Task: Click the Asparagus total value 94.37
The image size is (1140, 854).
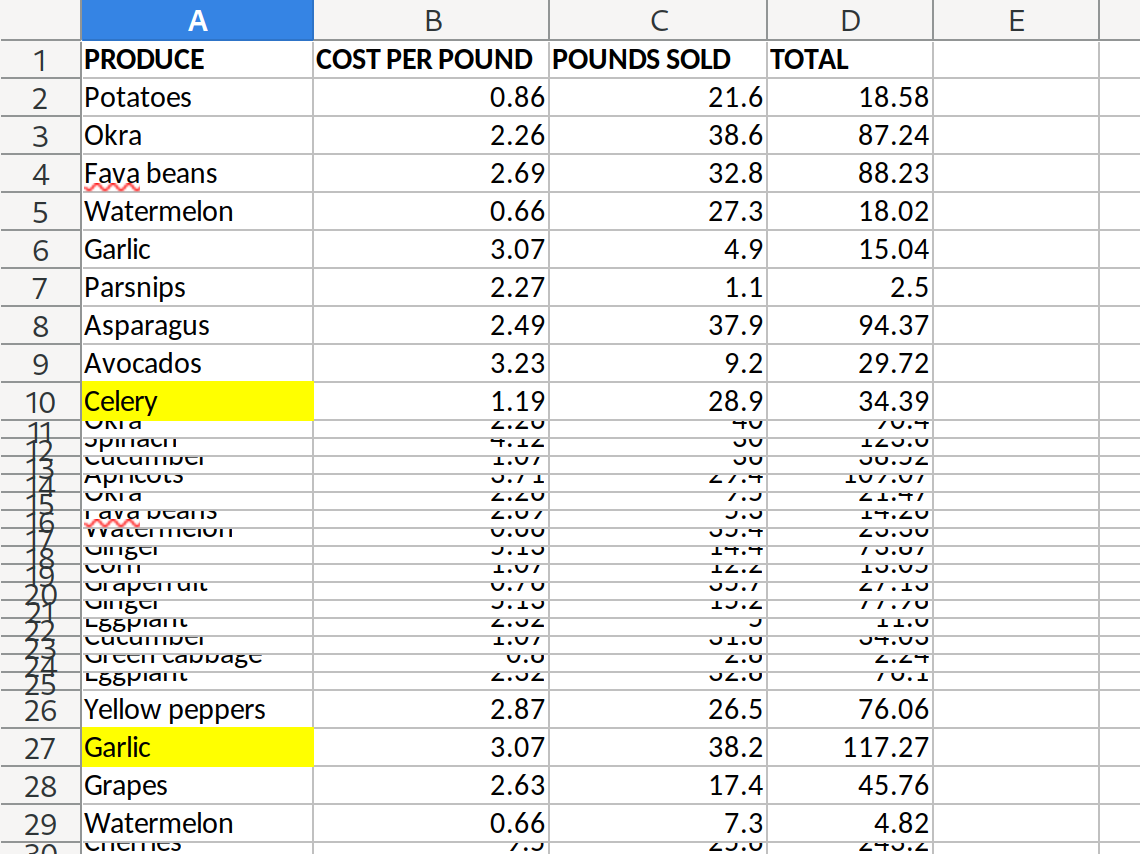Action: 849,326
